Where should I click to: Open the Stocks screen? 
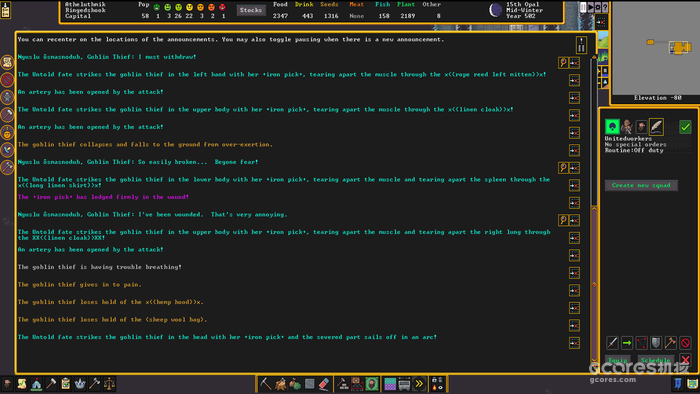[x=250, y=10]
